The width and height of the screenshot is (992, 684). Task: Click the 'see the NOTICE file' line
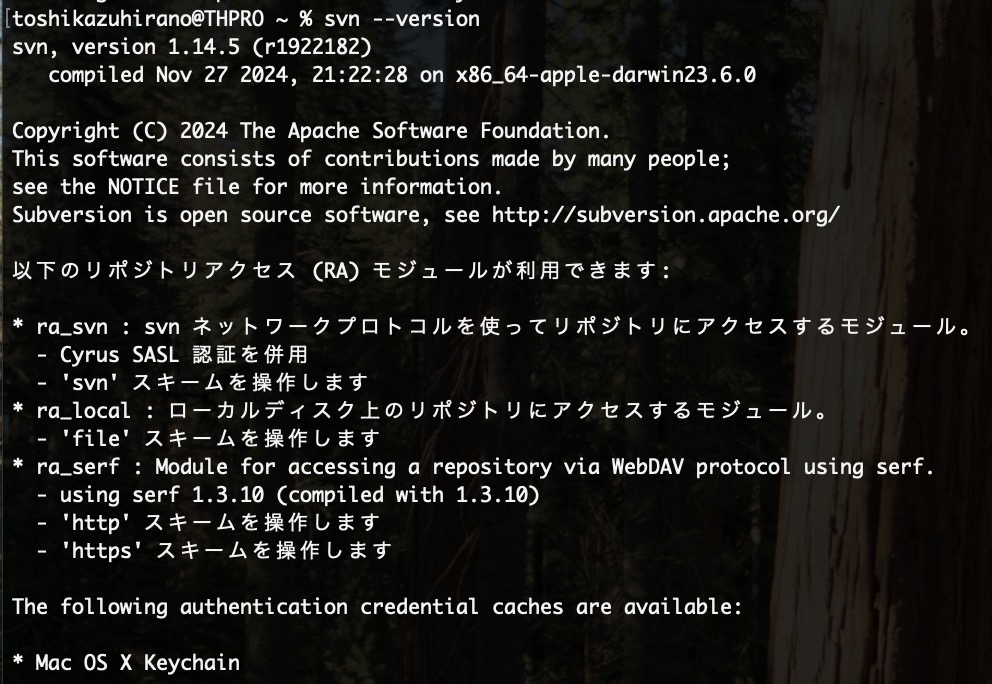pyautogui.click(x=257, y=187)
